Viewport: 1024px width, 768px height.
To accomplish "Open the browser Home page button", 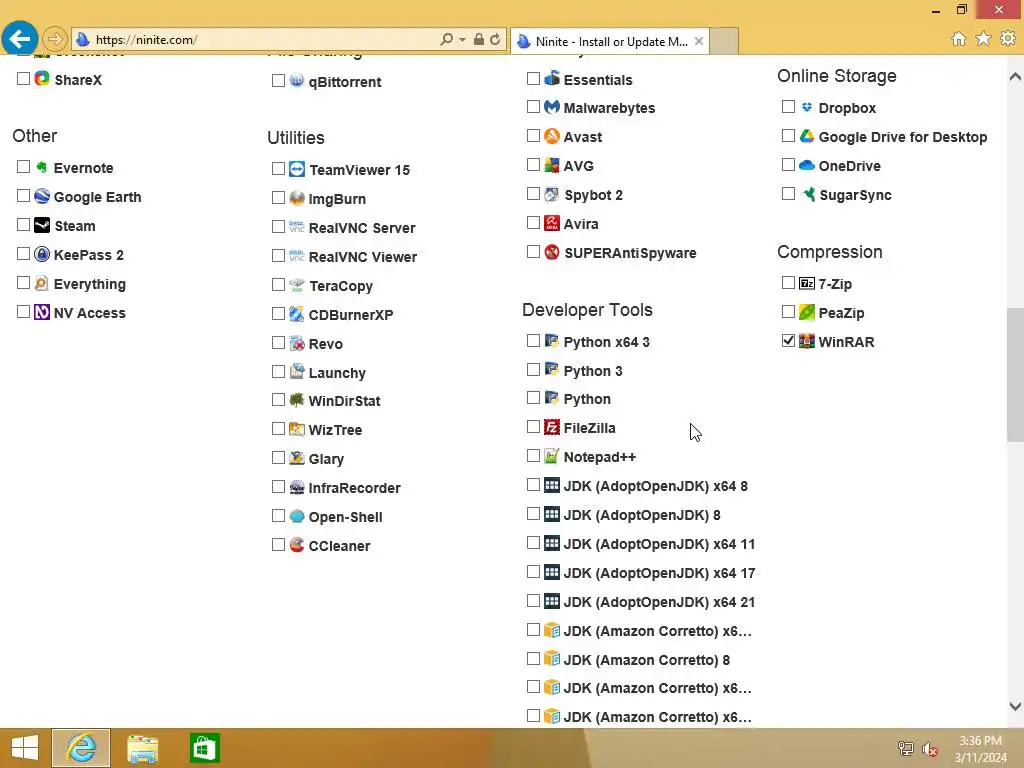I will tap(959, 39).
